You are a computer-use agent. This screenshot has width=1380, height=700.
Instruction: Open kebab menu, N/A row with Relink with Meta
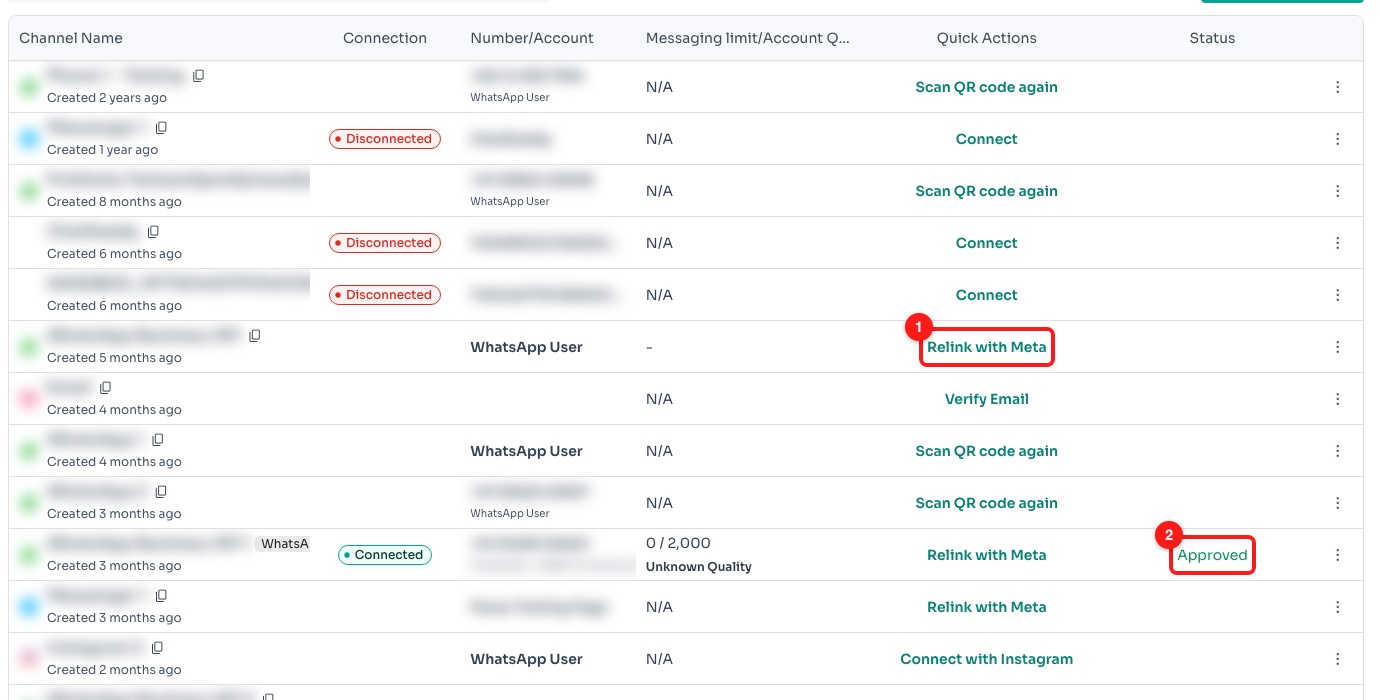point(1338,607)
